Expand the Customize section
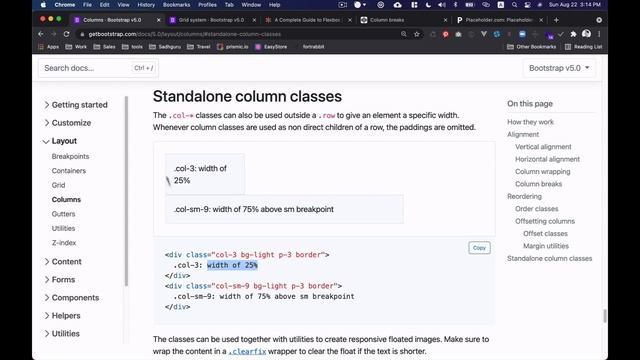 (x=68, y=123)
